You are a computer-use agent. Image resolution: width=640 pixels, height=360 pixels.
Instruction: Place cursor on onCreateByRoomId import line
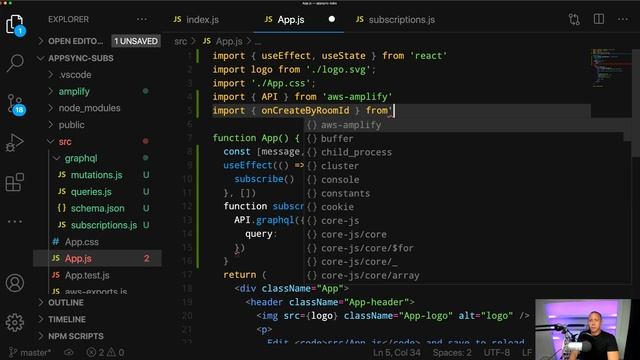pos(303,111)
